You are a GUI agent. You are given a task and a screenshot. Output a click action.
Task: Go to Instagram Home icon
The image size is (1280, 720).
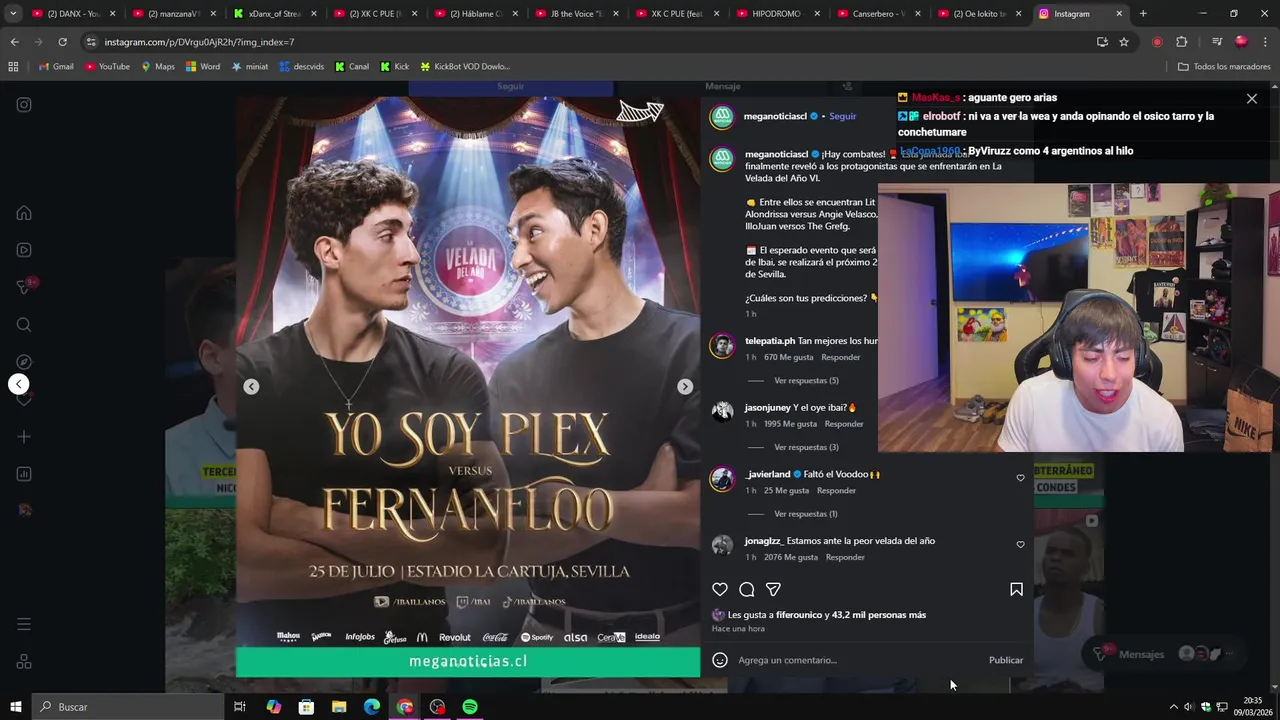click(x=24, y=213)
